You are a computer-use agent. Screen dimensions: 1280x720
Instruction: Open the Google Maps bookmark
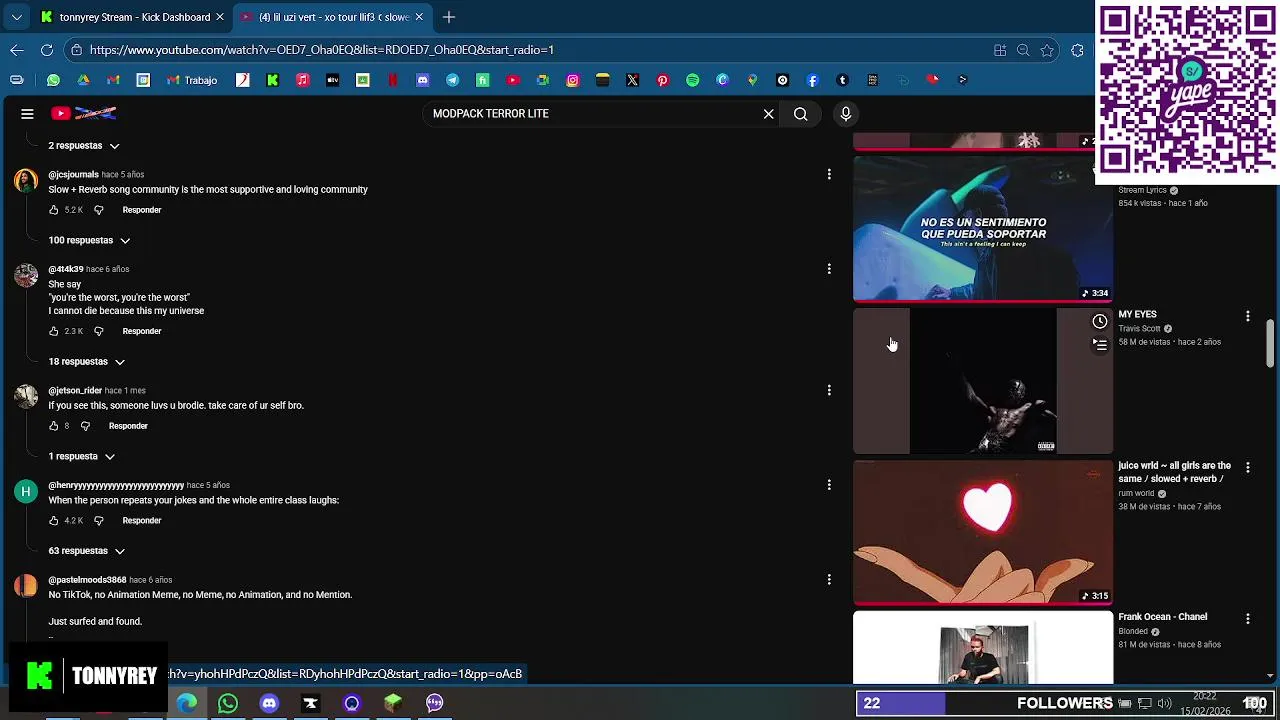(753, 80)
